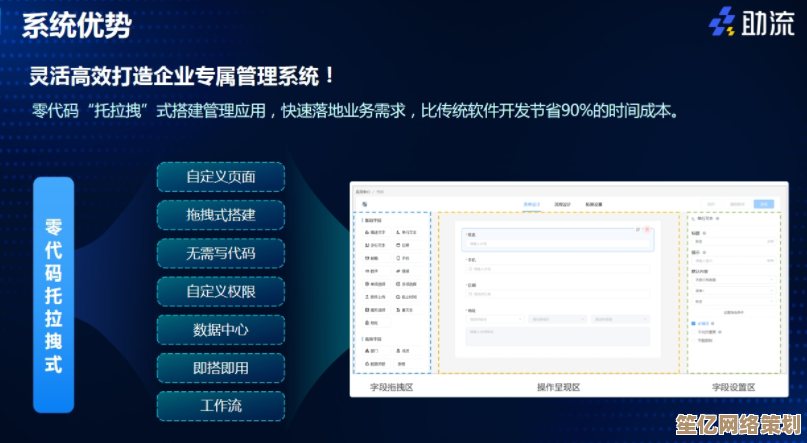Image resolution: width=807 pixels, height=443 pixels.
Task: Delete the selected 姓名 field with red icon
Action: 647,229
